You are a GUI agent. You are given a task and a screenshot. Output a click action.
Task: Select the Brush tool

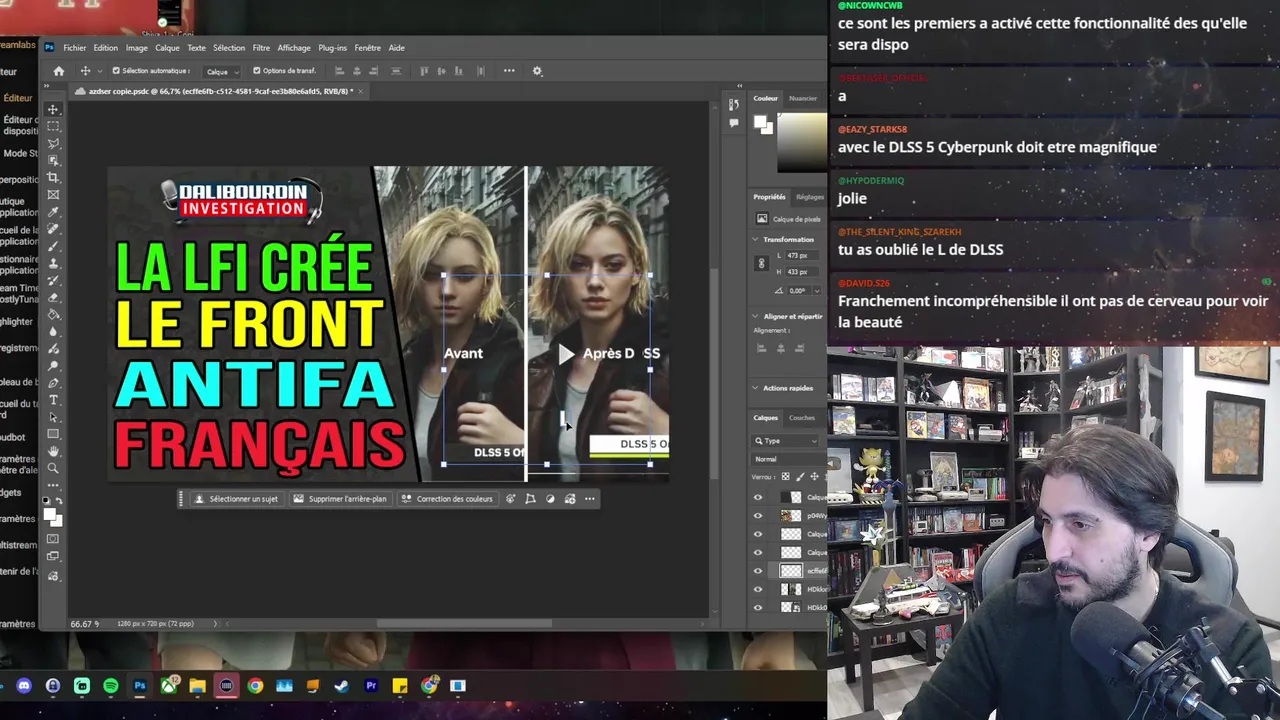coord(53,246)
